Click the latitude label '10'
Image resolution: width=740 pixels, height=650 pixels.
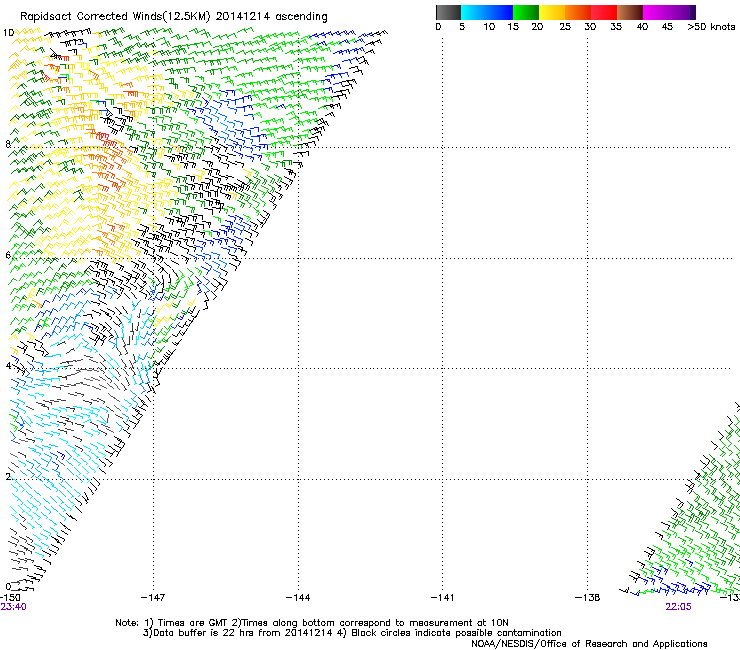coord(8,33)
